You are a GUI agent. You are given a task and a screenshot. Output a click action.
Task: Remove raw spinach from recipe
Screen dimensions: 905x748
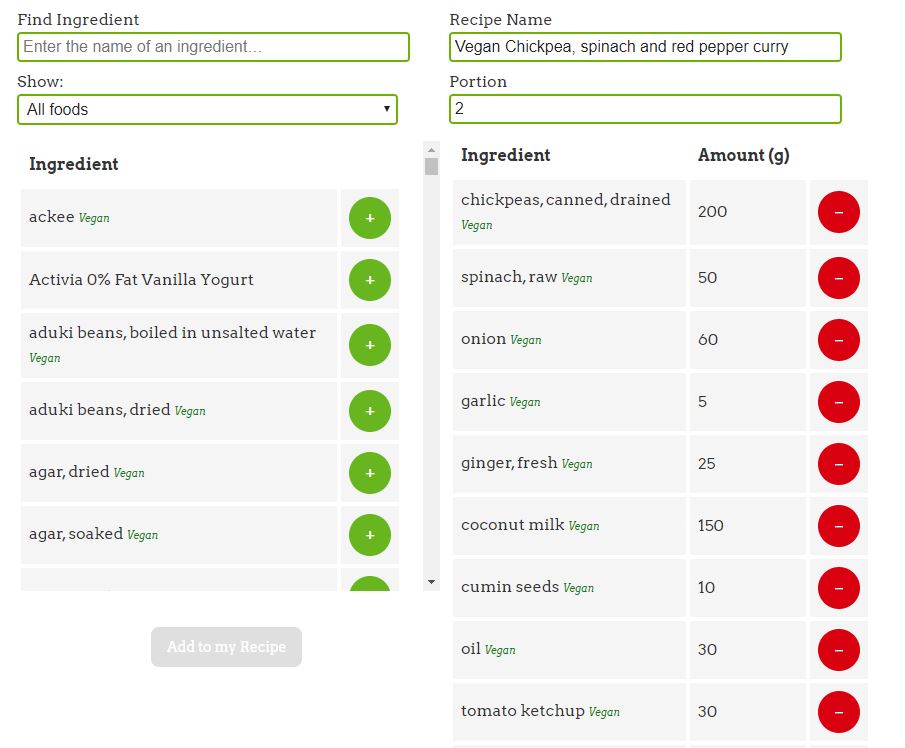[x=838, y=278]
